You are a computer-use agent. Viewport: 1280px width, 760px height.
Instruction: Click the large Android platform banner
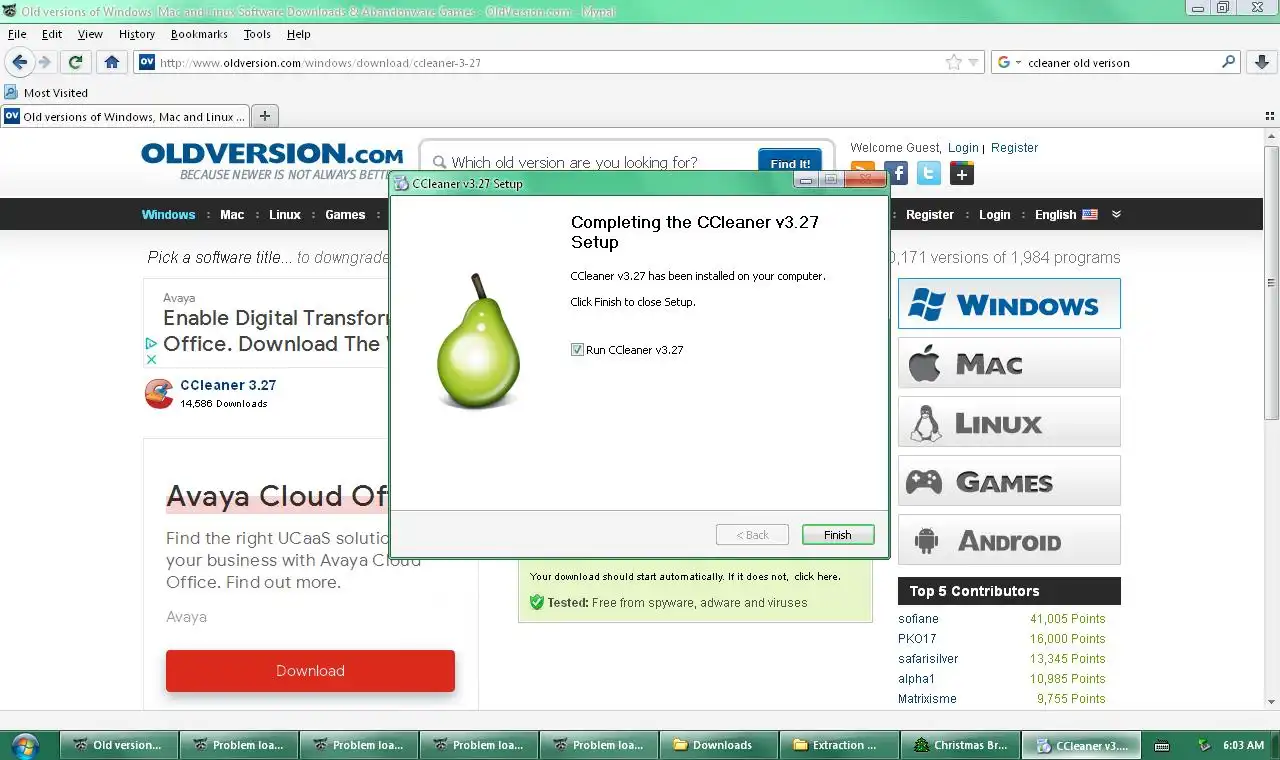[x=1009, y=539]
